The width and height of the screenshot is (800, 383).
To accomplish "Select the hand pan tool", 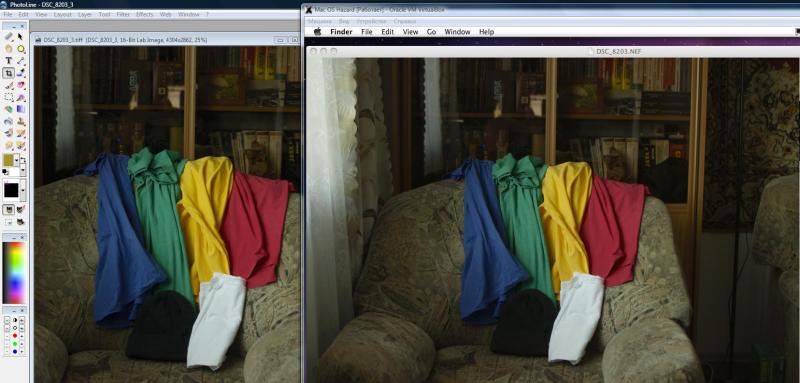I will coord(8,48).
